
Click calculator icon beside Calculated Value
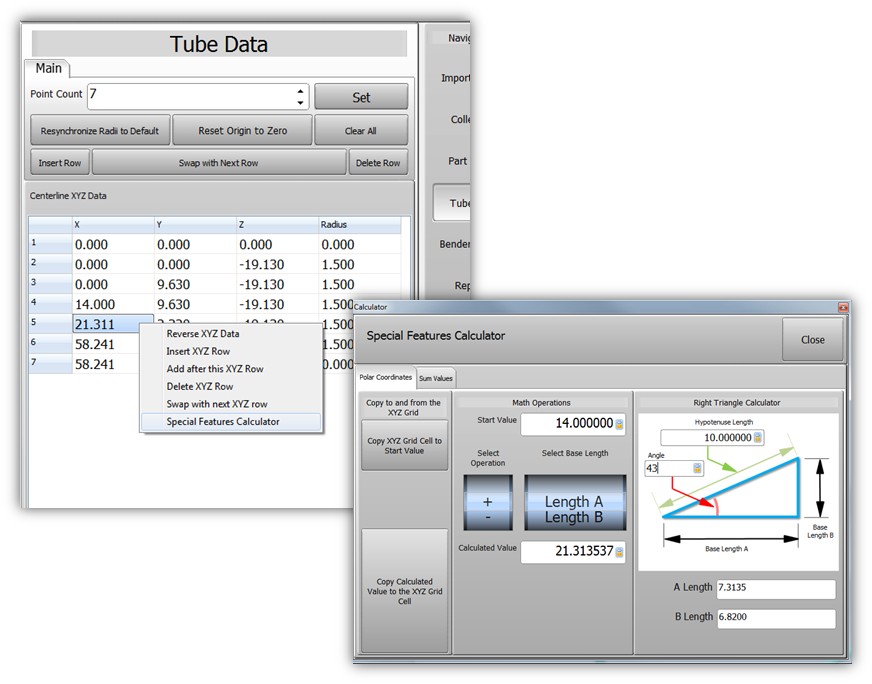point(619,552)
